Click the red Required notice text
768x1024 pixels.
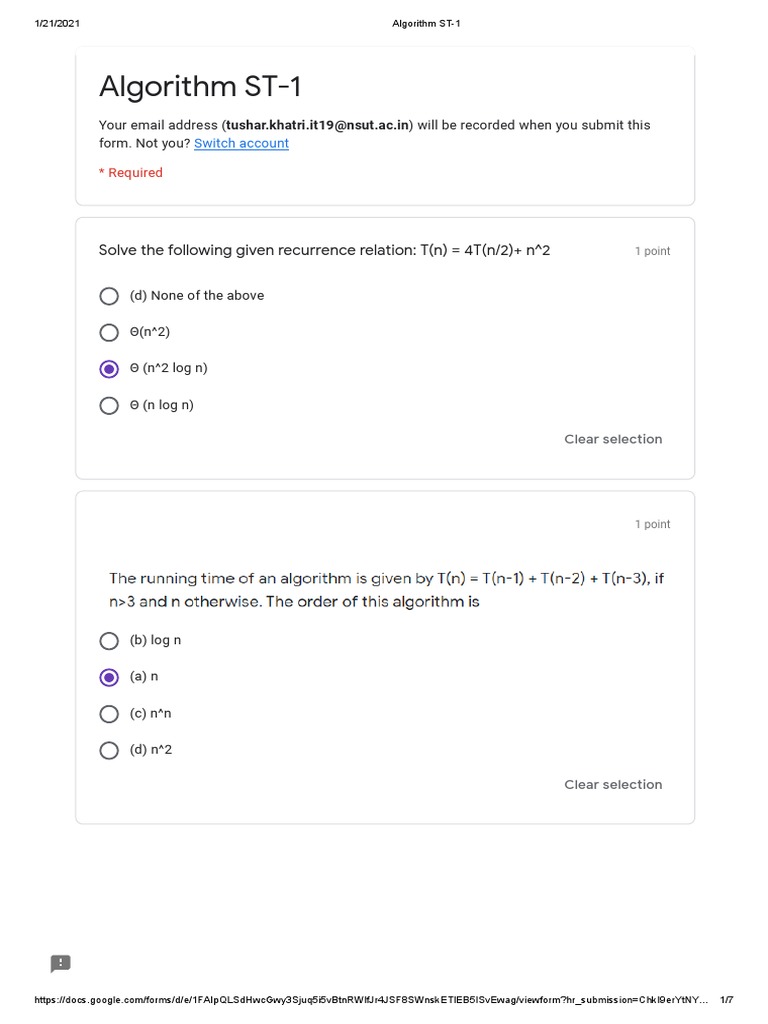[131, 173]
